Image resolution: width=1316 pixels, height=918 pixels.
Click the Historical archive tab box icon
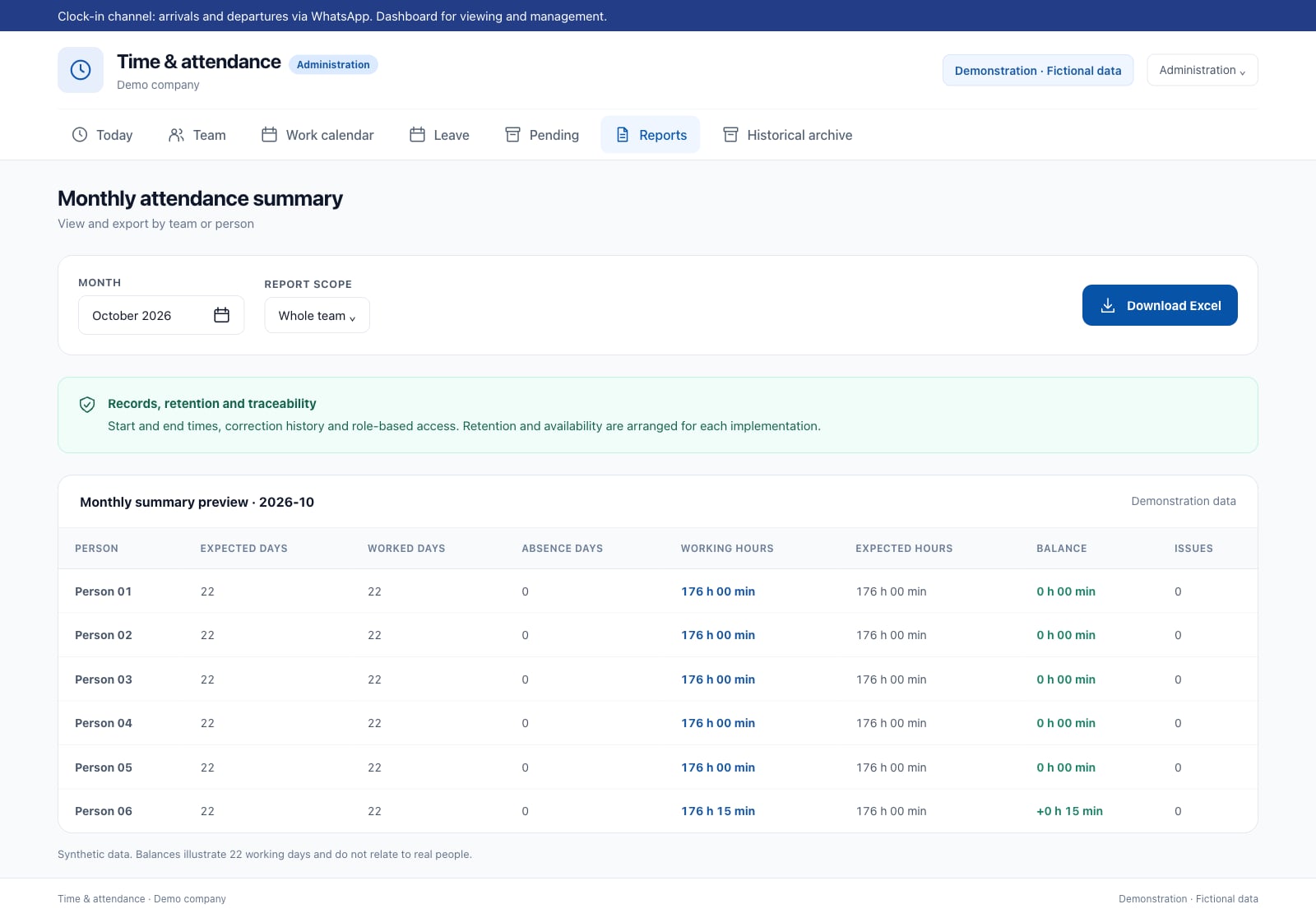tap(730, 135)
